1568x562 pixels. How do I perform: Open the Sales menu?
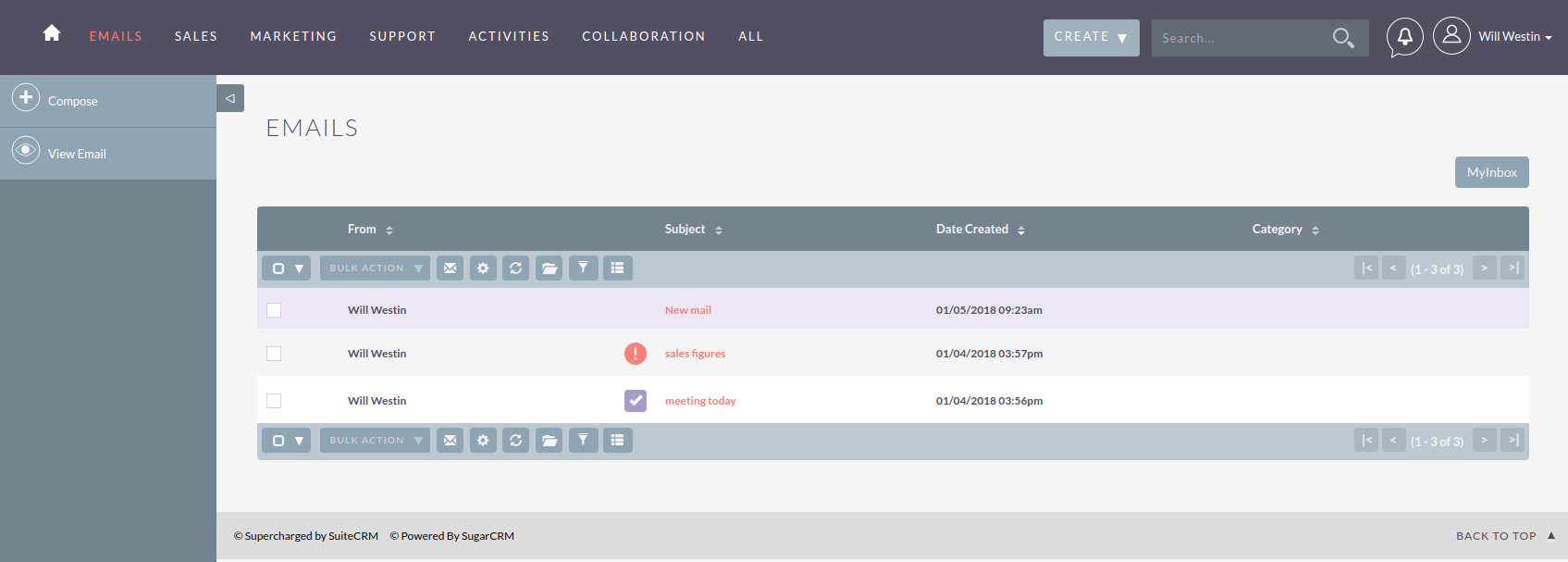click(x=196, y=36)
